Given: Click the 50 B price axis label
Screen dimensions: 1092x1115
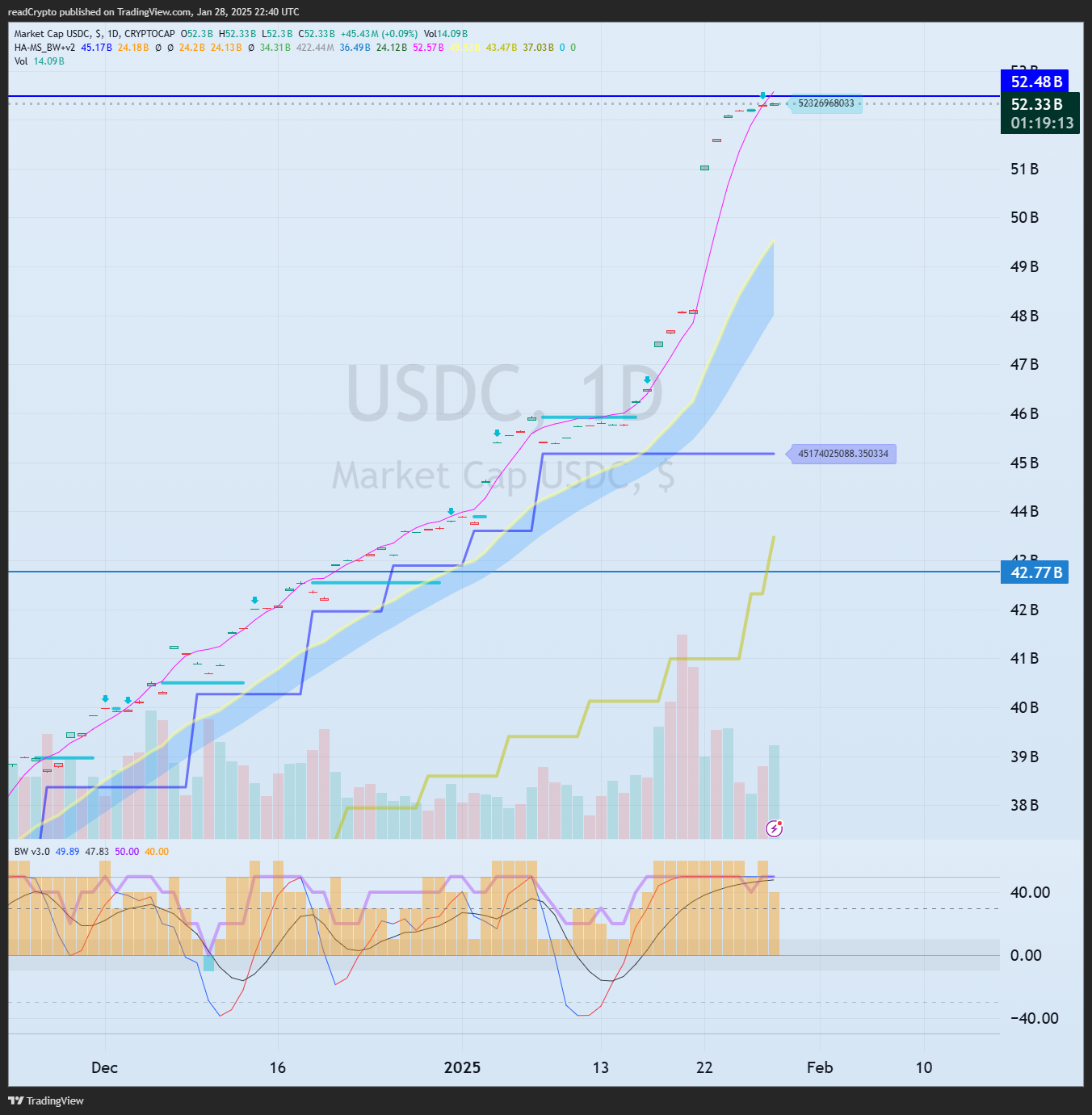Looking at the screenshot, I should (1024, 217).
